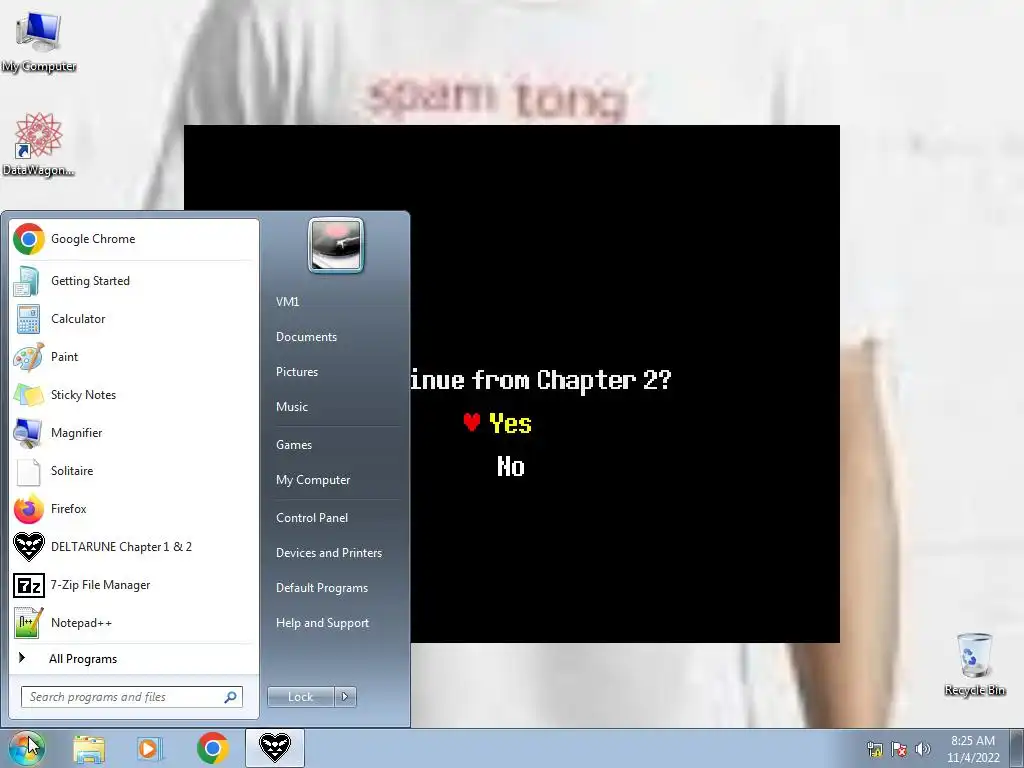Image resolution: width=1024 pixels, height=768 pixels.
Task: Open the clock showing 8:25 AM
Action: click(973, 749)
